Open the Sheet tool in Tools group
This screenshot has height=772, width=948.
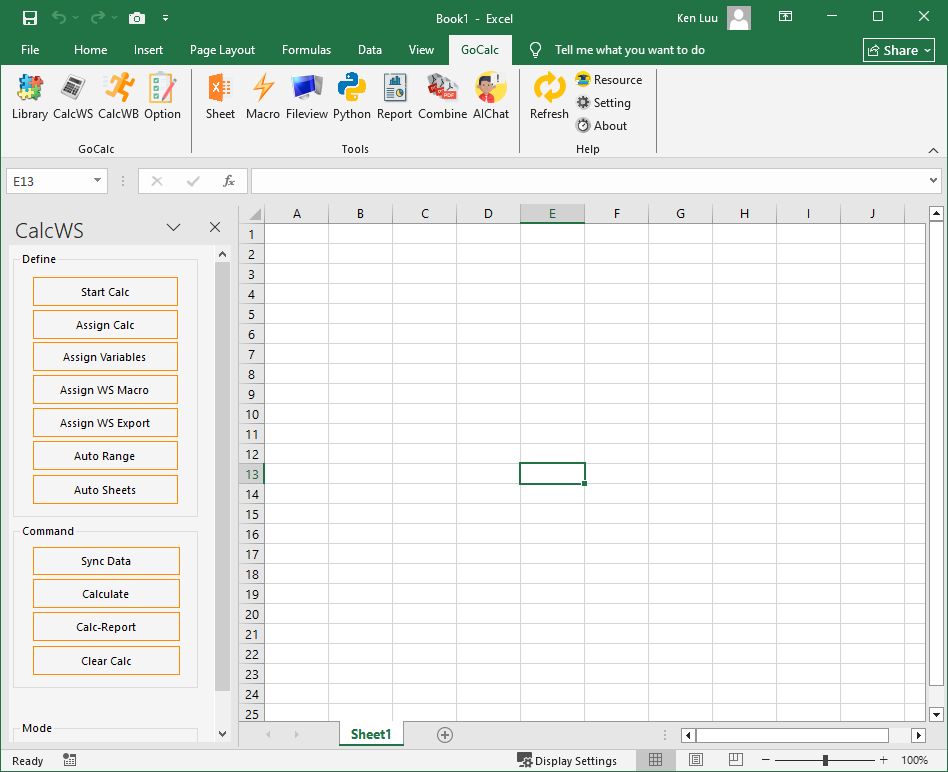[x=220, y=97]
